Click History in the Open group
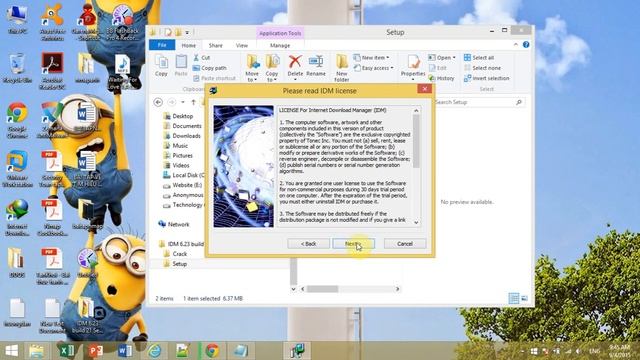This screenshot has width=640, height=360. point(441,78)
